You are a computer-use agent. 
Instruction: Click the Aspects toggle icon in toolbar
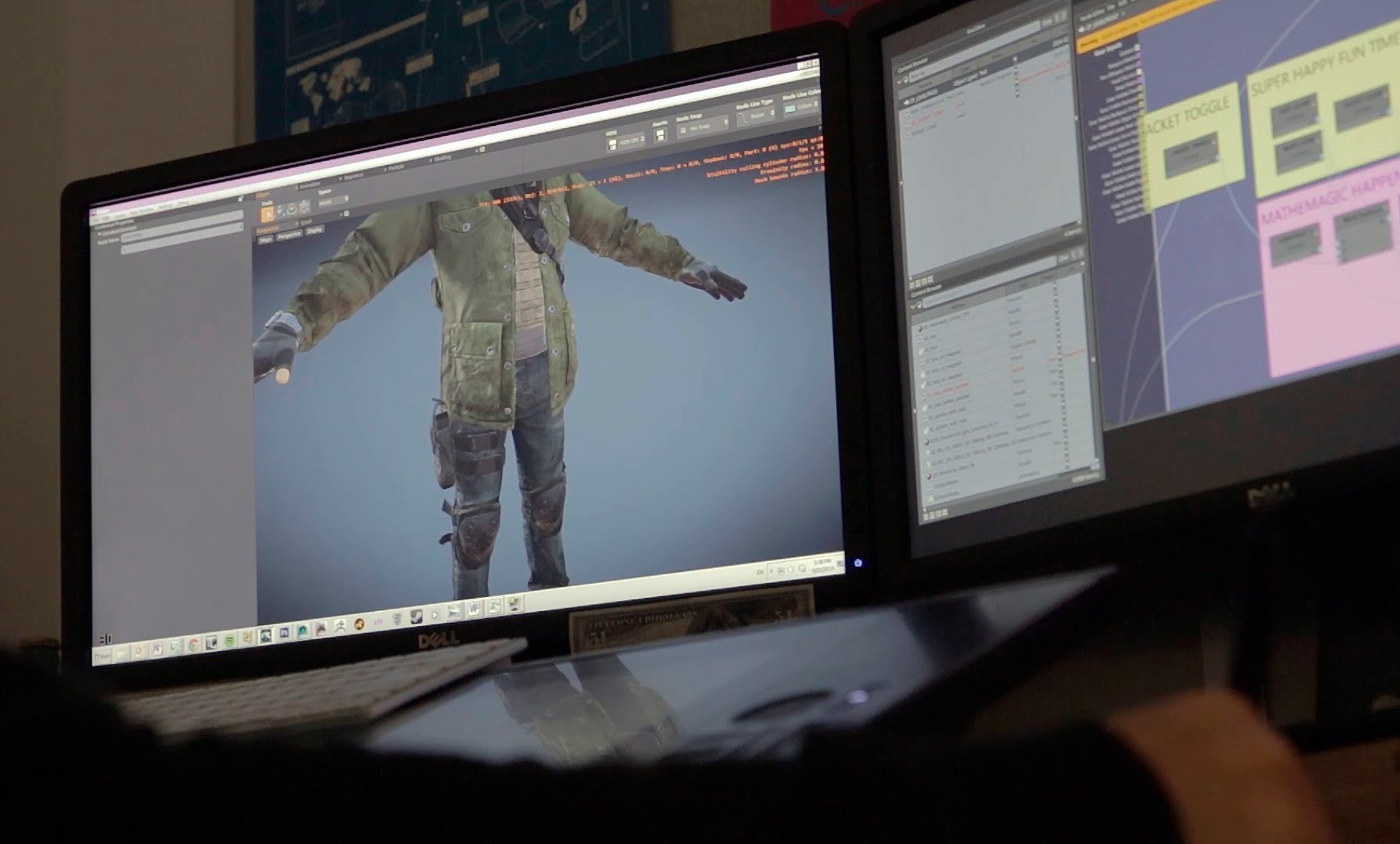coord(660,136)
